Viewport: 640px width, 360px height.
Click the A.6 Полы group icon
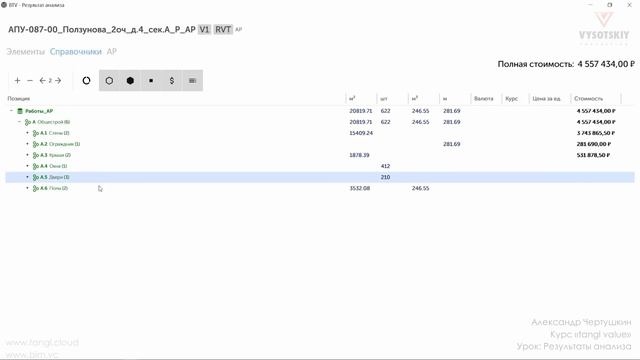click(36, 188)
